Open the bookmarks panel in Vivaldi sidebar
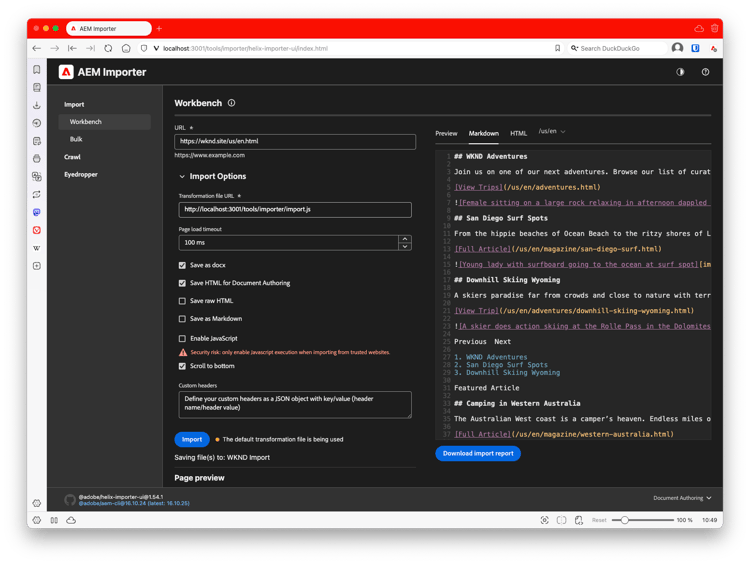Viewport: 750px width, 564px height. 37,69
